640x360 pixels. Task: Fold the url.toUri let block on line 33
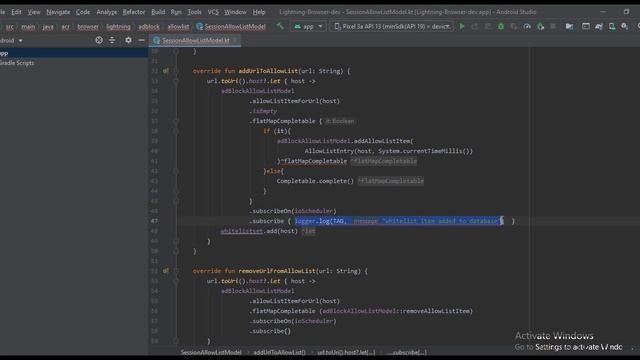(x=176, y=81)
